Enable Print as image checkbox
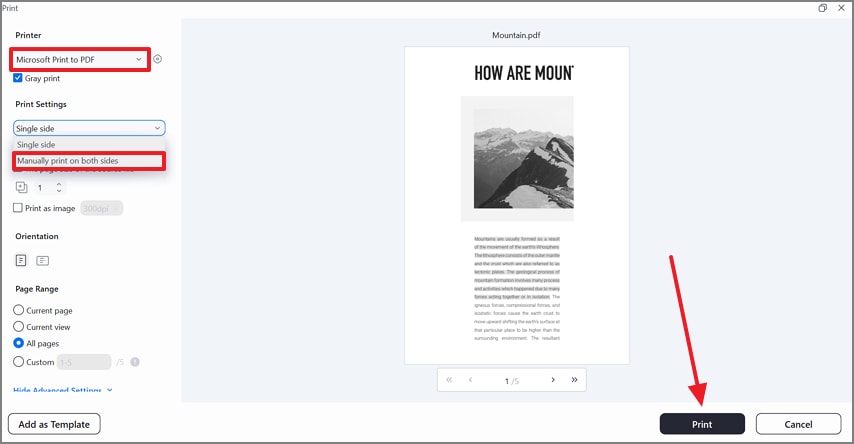Viewport: 854px width, 444px height. pyautogui.click(x=18, y=208)
